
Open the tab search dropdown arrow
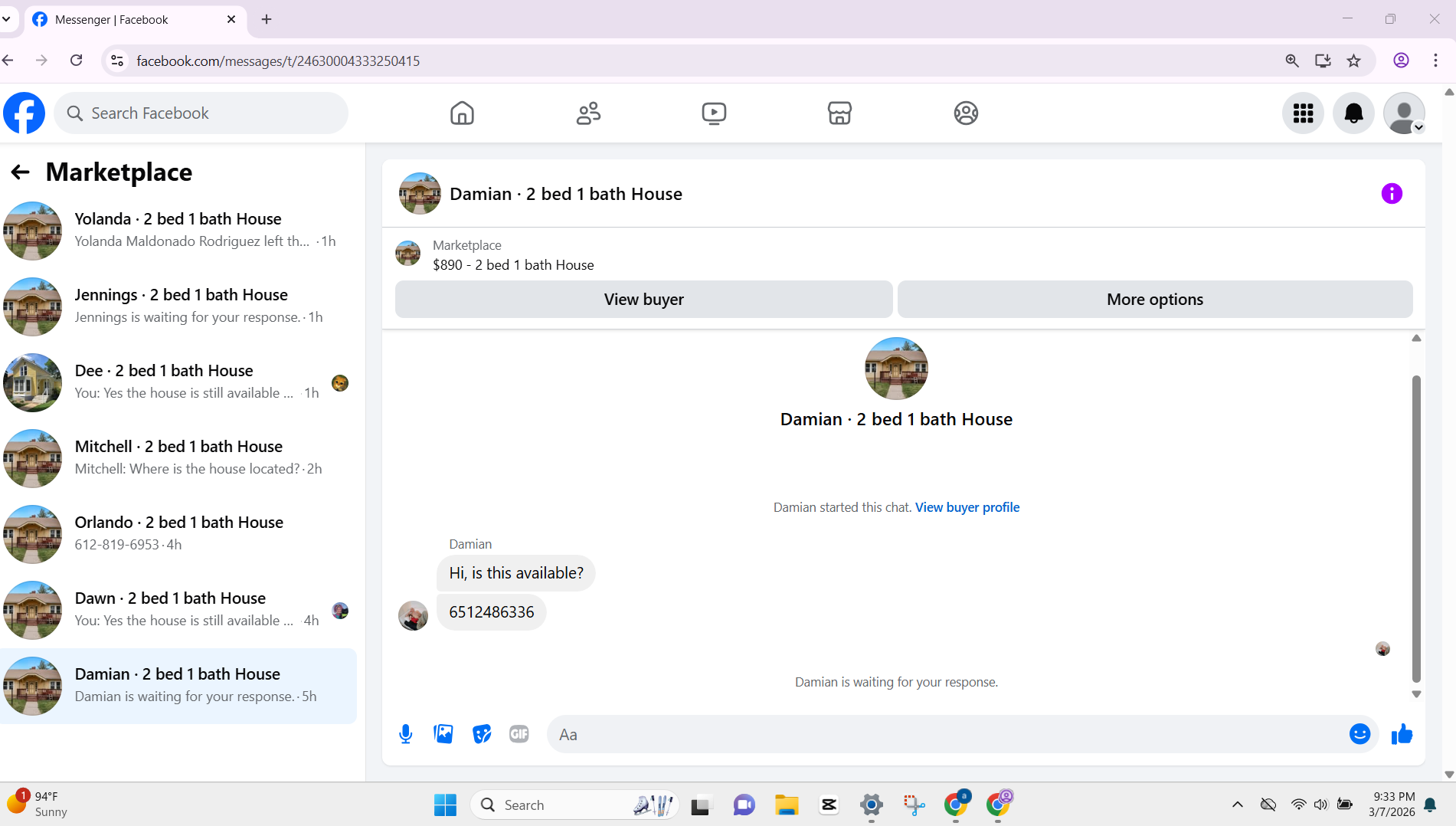6,19
